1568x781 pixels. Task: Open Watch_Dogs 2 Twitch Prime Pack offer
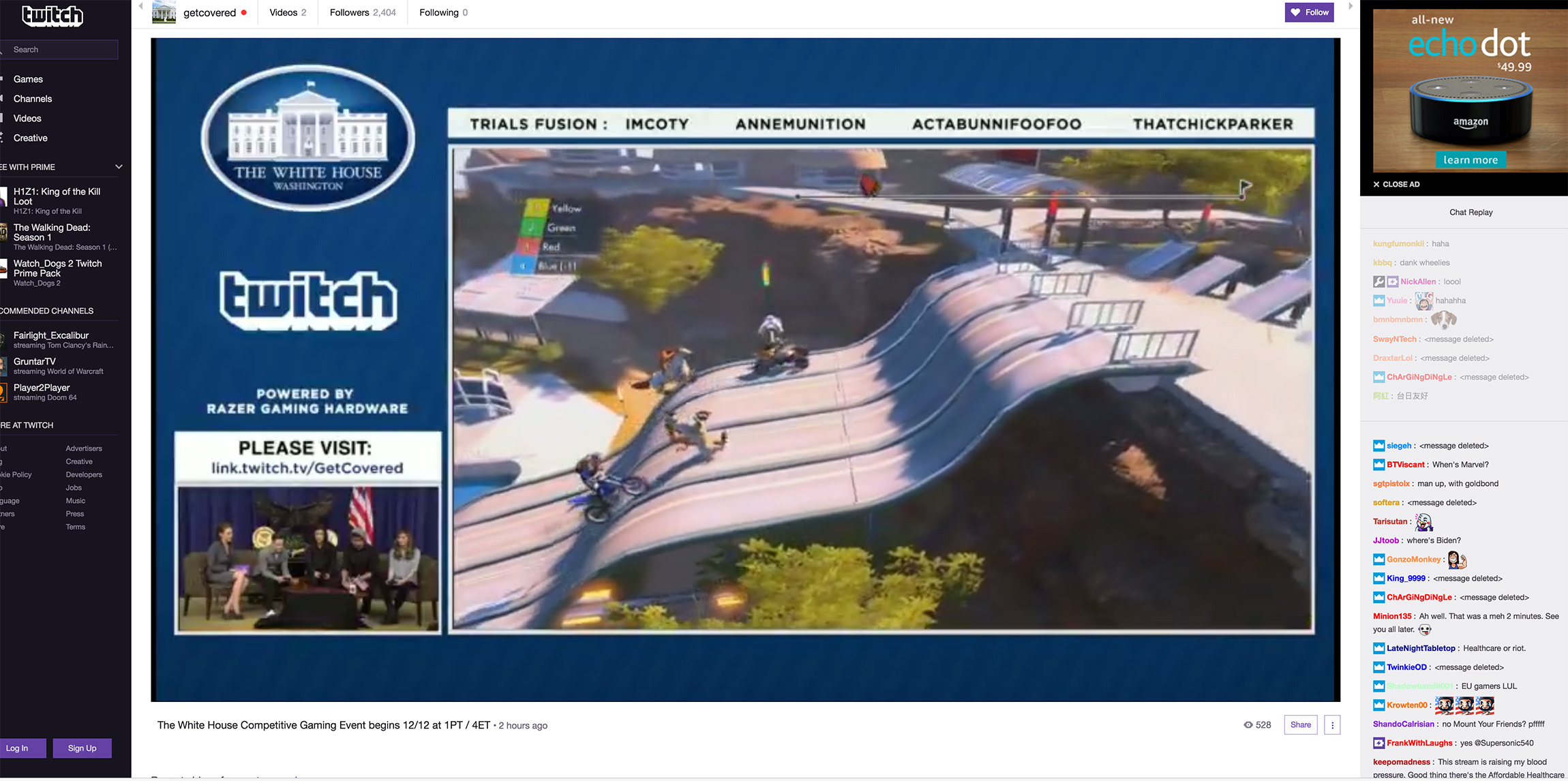58,273
